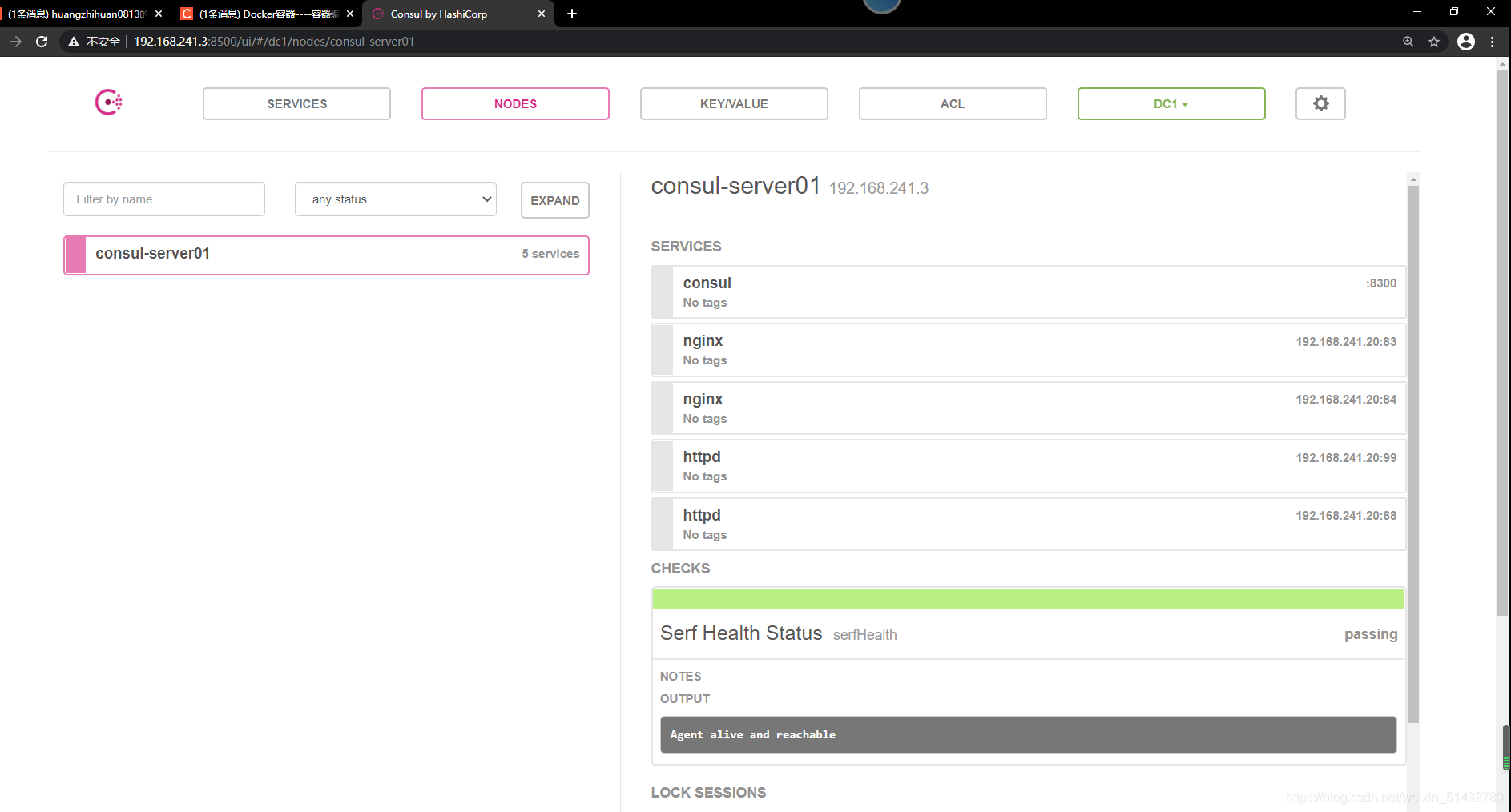Bookmark this page with the star icon

coord(1434,42)
